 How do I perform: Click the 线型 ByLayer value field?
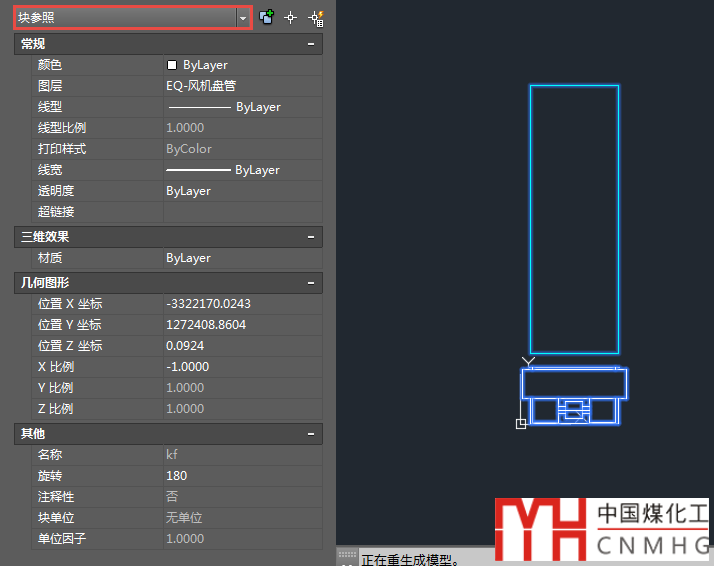[240, 107]
